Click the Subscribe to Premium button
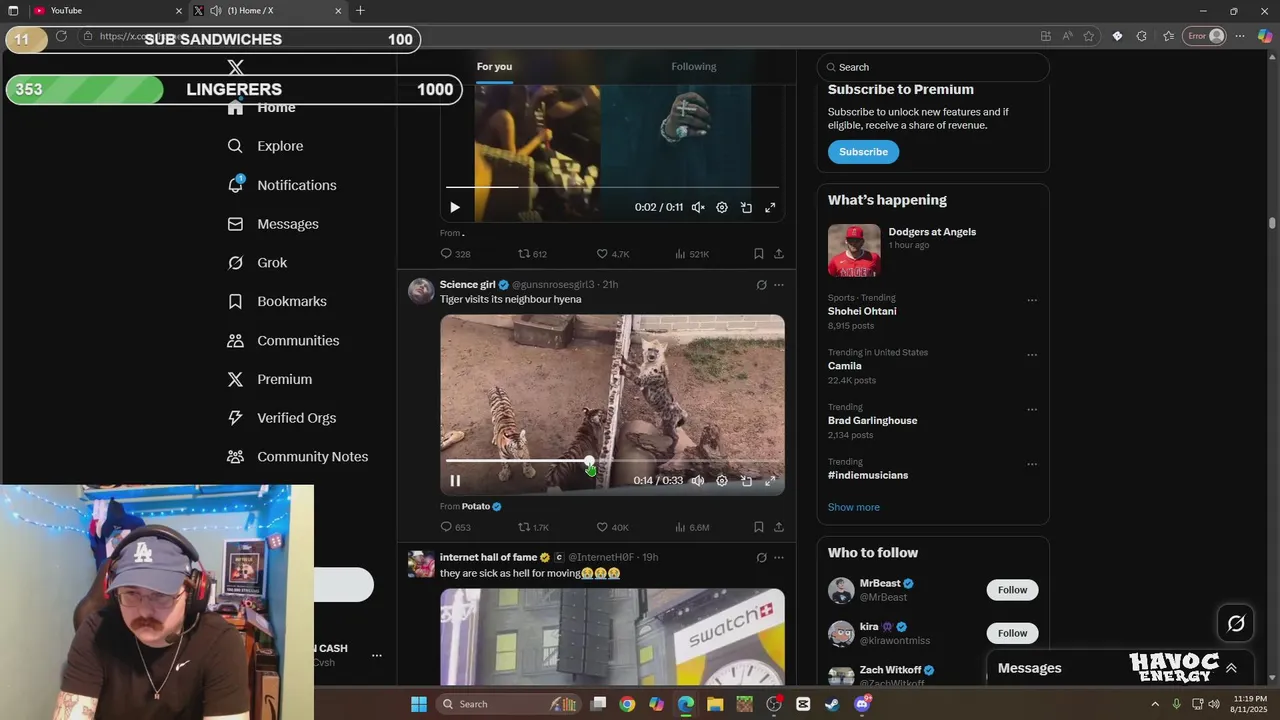1280x720 pixels. pos(863,152)
